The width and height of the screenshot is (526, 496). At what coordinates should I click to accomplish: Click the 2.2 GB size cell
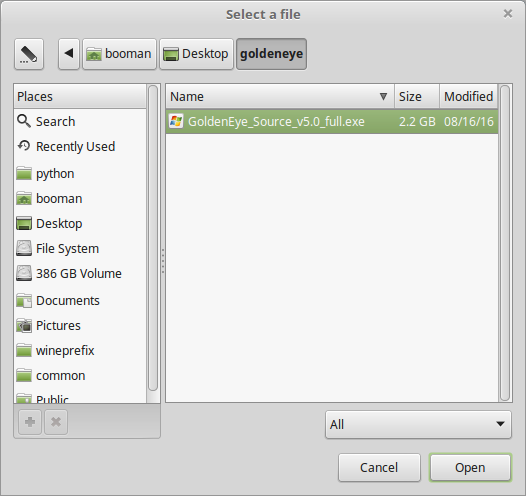point(417,121)
